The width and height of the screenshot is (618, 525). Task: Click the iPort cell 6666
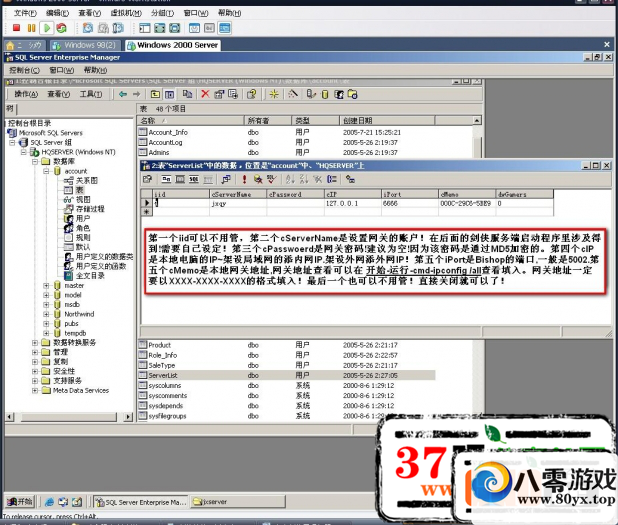[410, 203]
